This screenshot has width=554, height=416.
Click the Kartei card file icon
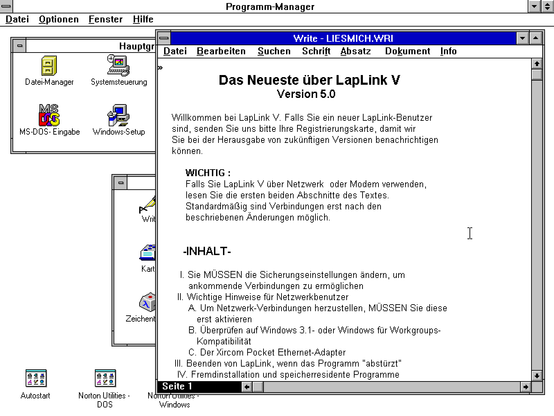pos(148,253)
